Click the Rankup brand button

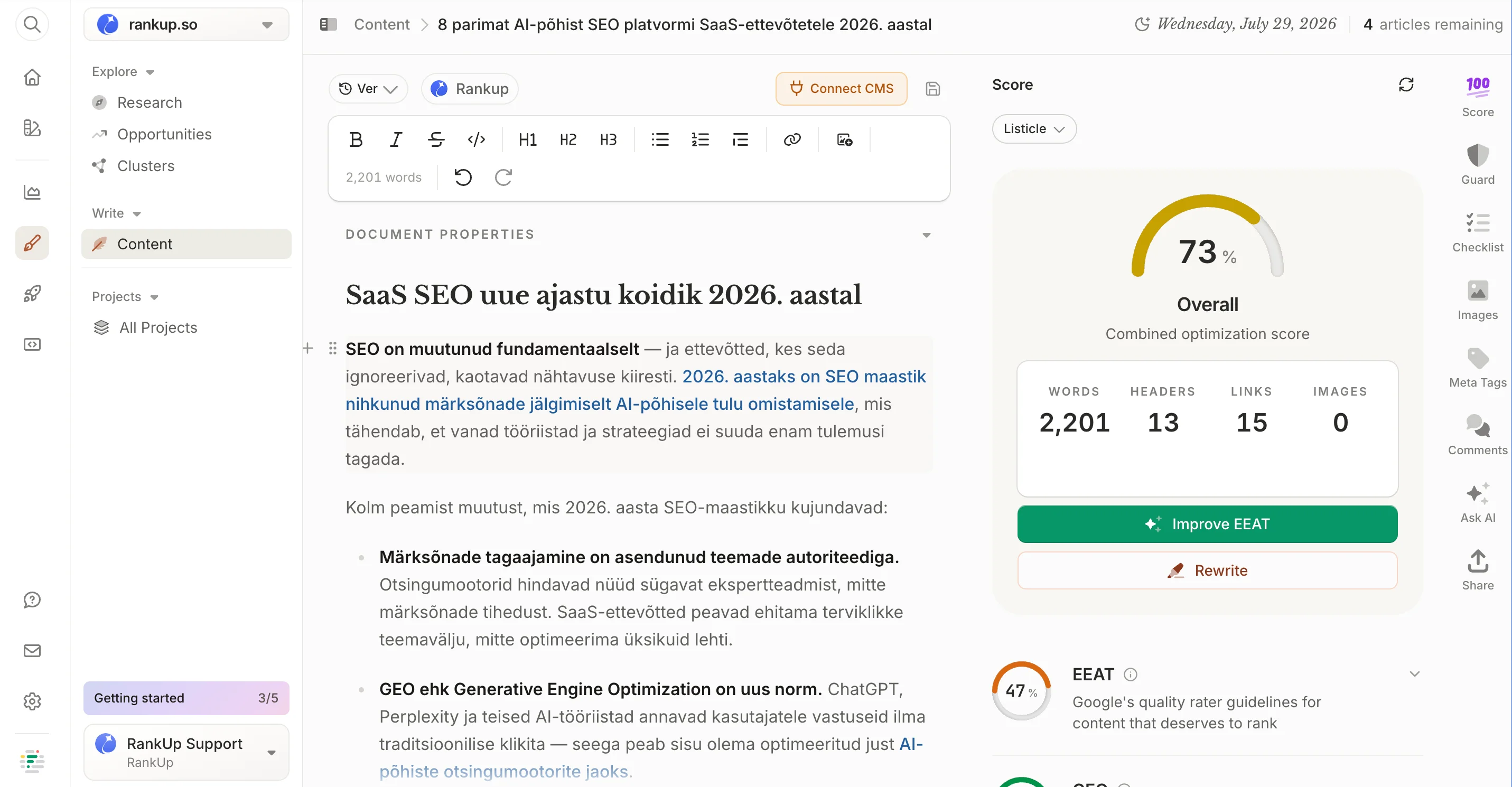point(470,89)
